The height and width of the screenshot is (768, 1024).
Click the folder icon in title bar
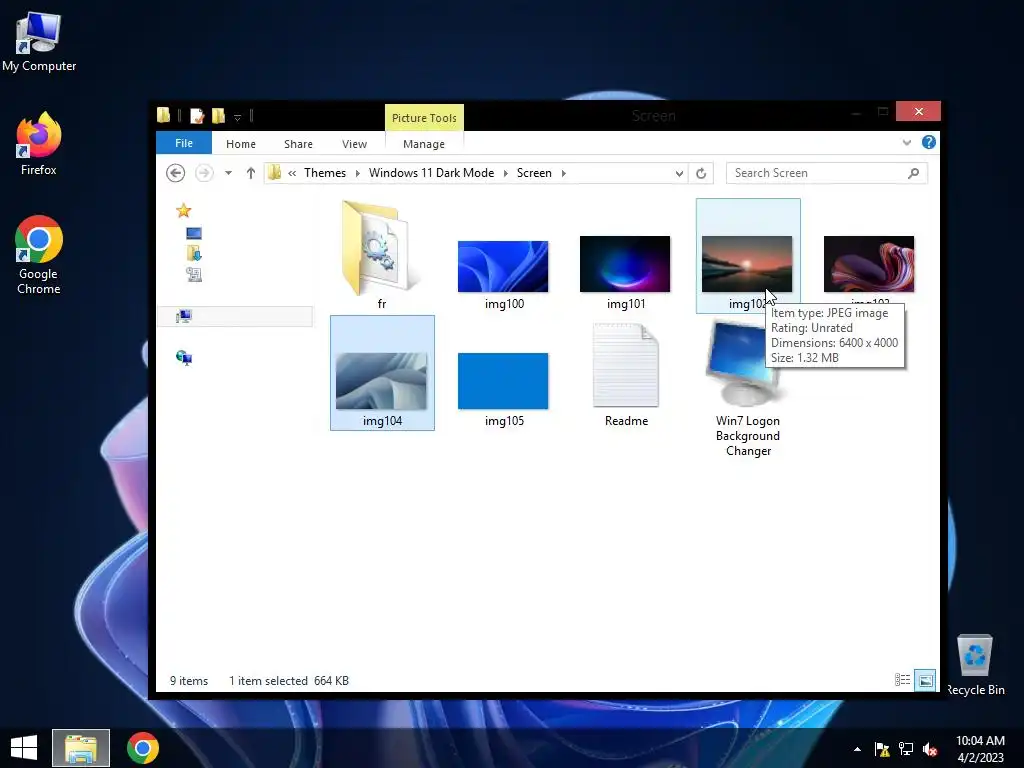pos(163,116)
